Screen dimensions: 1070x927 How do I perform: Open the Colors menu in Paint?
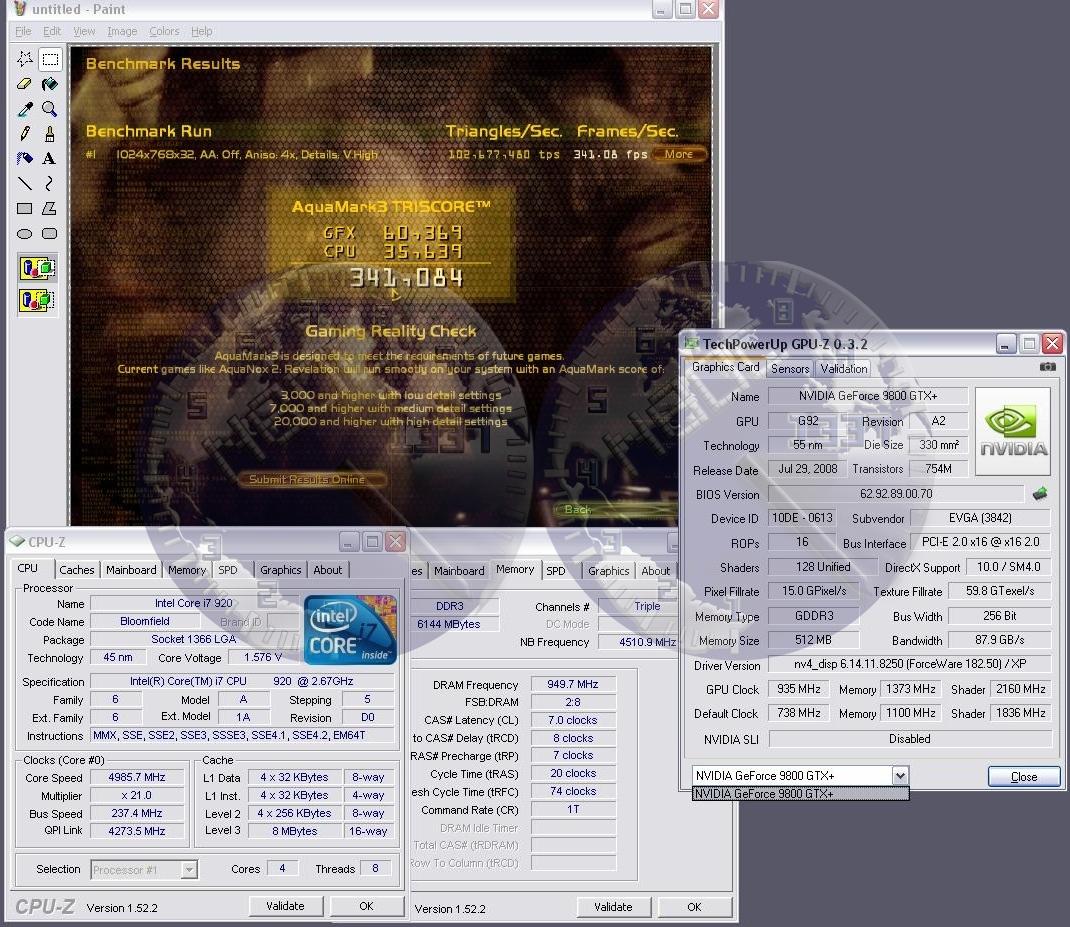pos(164,31)
